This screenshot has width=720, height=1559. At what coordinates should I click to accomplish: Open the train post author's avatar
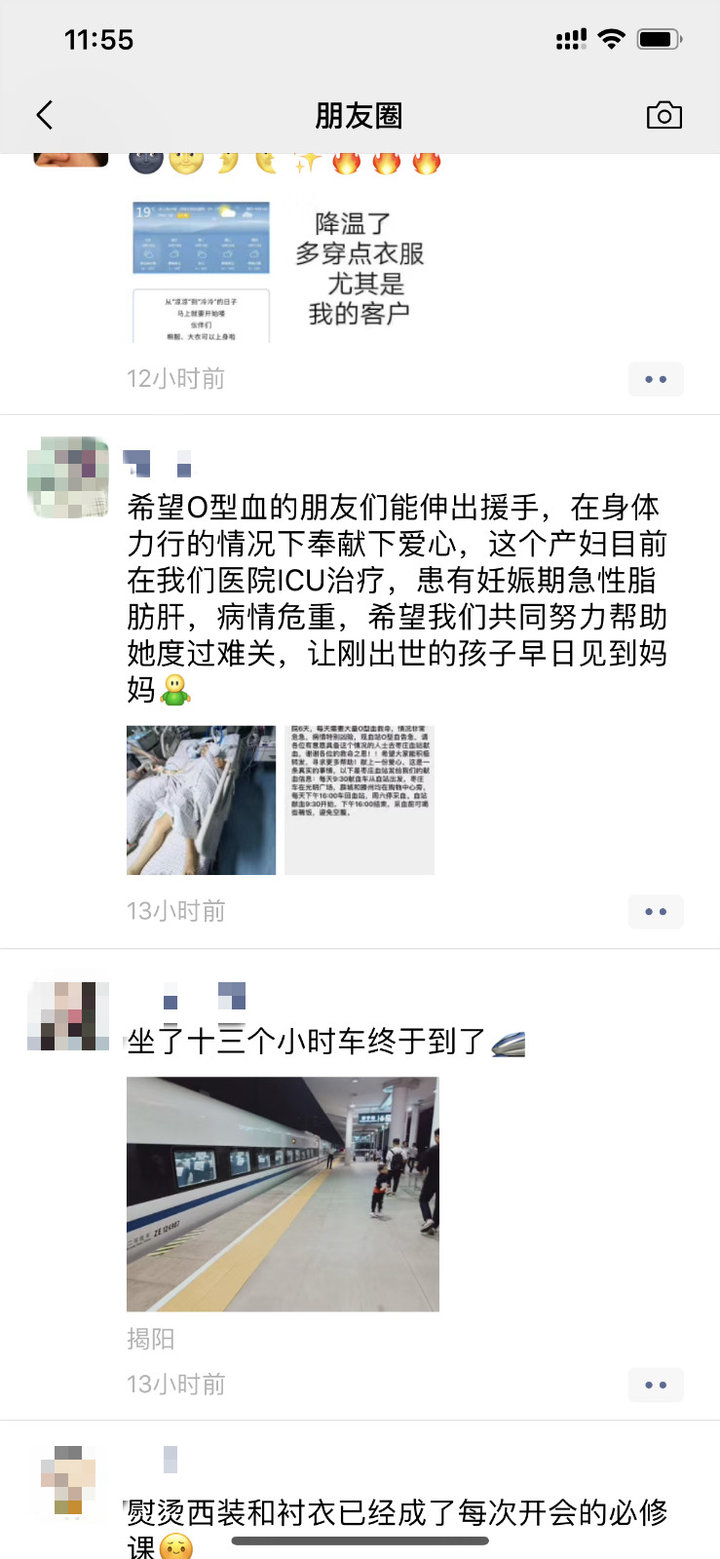(x=68, y=1016)
